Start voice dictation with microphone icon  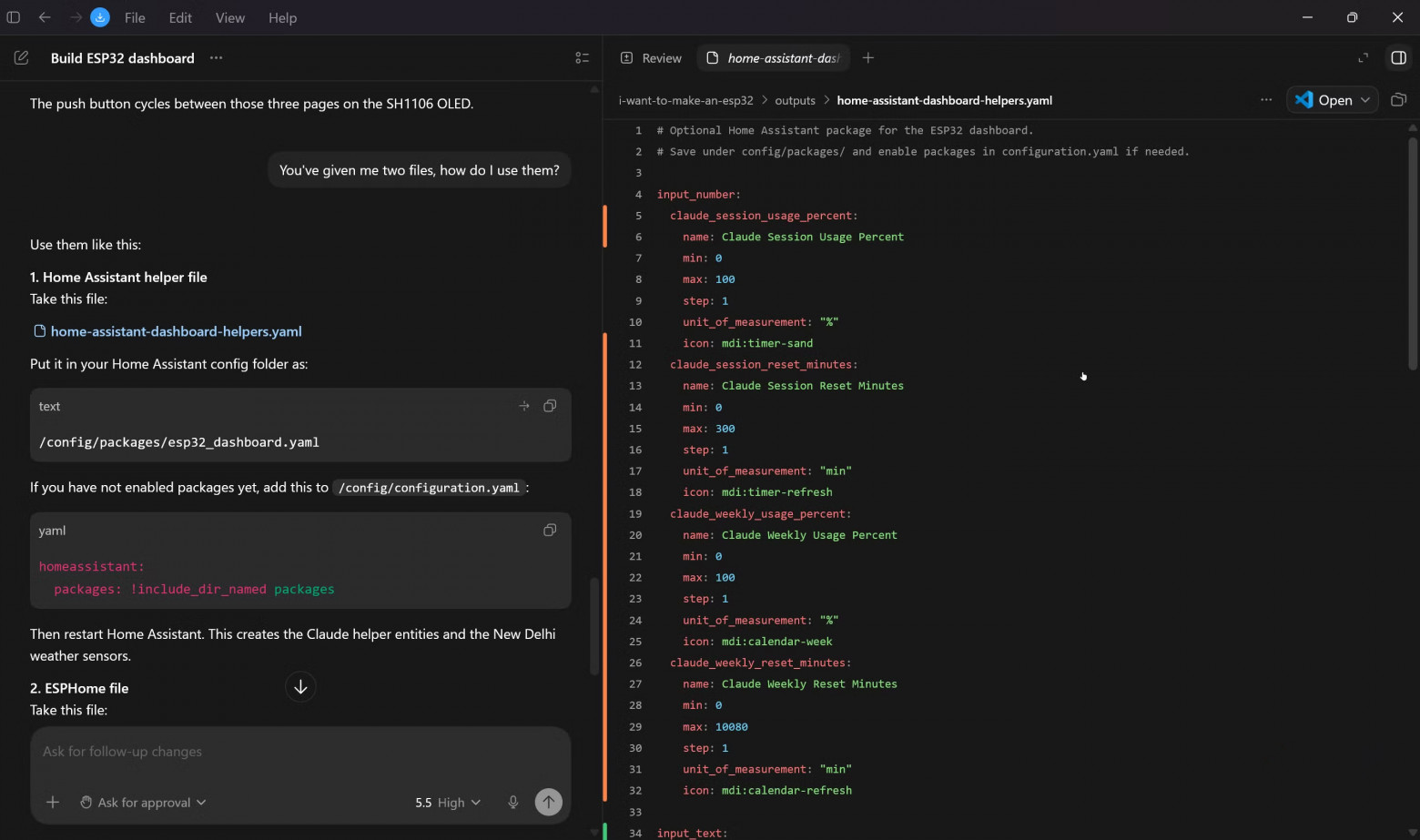[513, 802]
